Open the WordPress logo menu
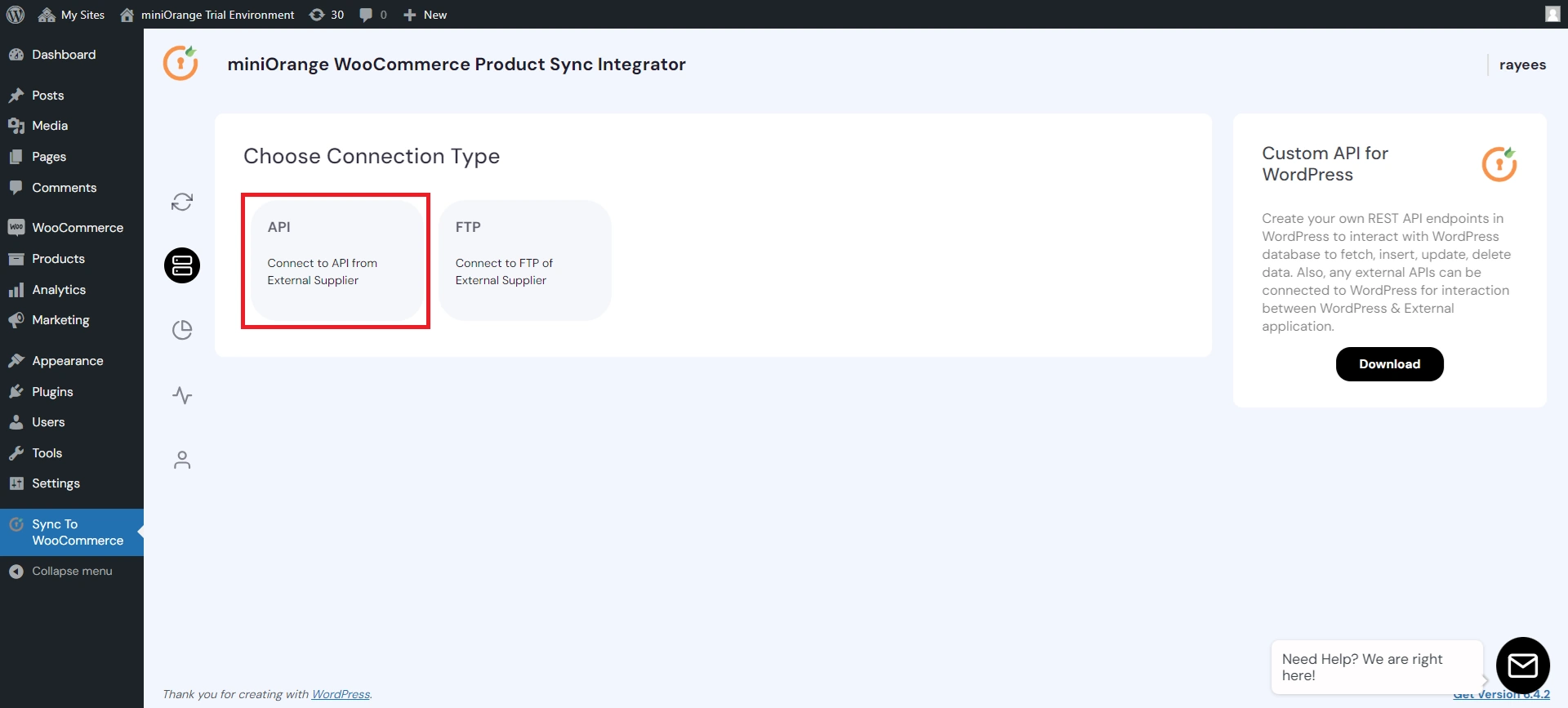The width and height of the screenshot is (1568, 708). click(16, 15)
